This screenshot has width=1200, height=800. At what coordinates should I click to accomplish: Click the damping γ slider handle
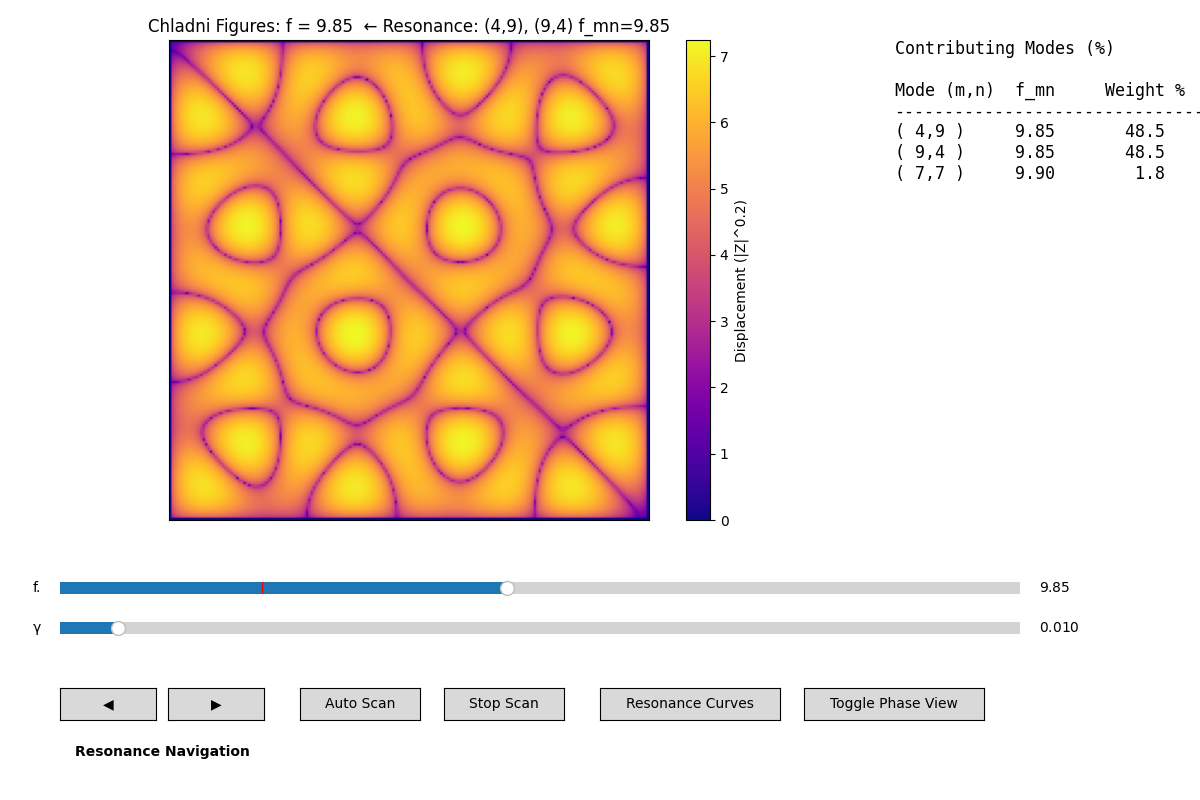pos(118,628)
